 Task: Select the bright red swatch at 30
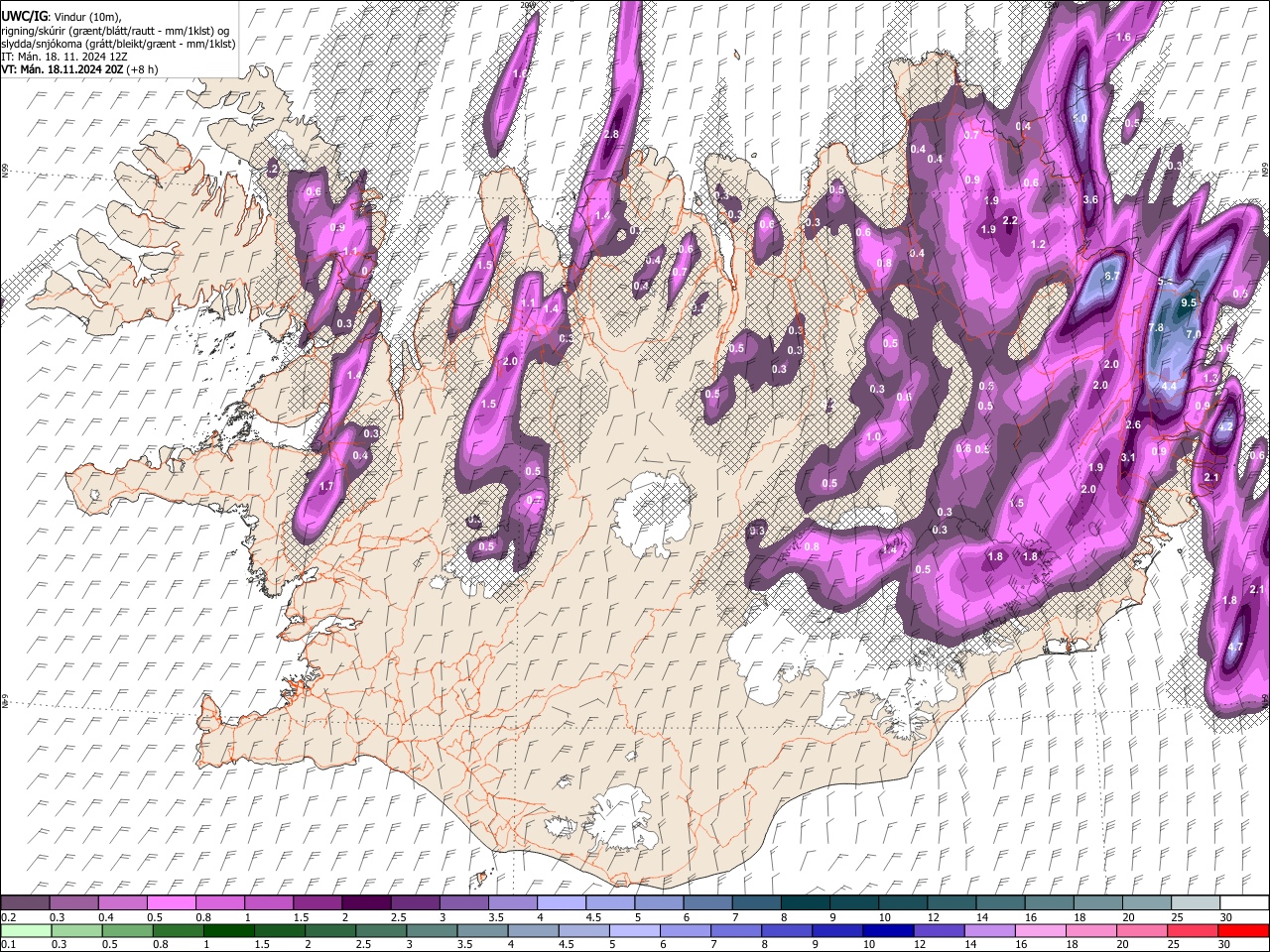pos(1243,931)
